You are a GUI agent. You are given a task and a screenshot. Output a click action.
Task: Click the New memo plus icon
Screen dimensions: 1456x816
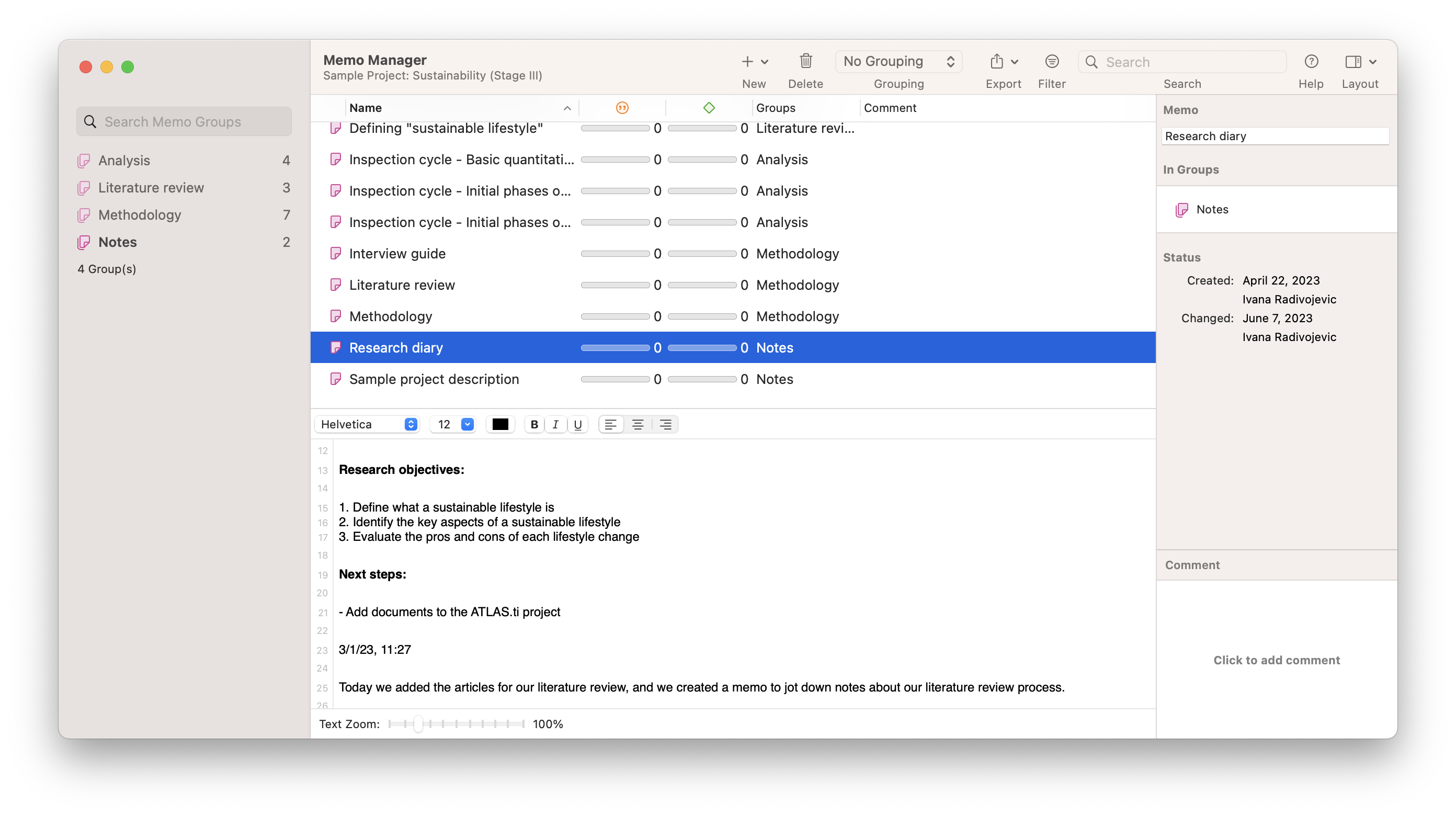(x=747, y=61)
